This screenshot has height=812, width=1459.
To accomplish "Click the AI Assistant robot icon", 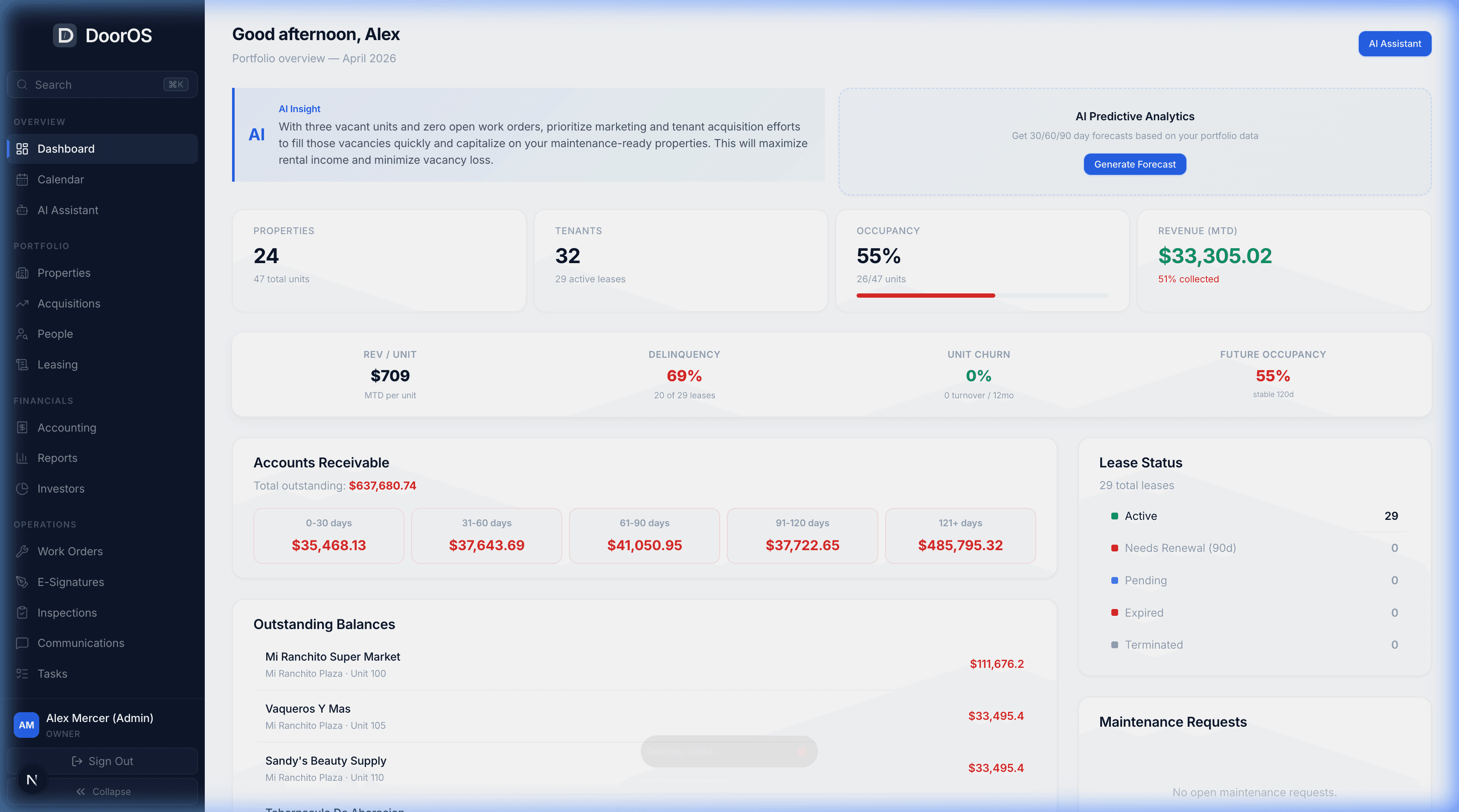I will coord(22,210).
